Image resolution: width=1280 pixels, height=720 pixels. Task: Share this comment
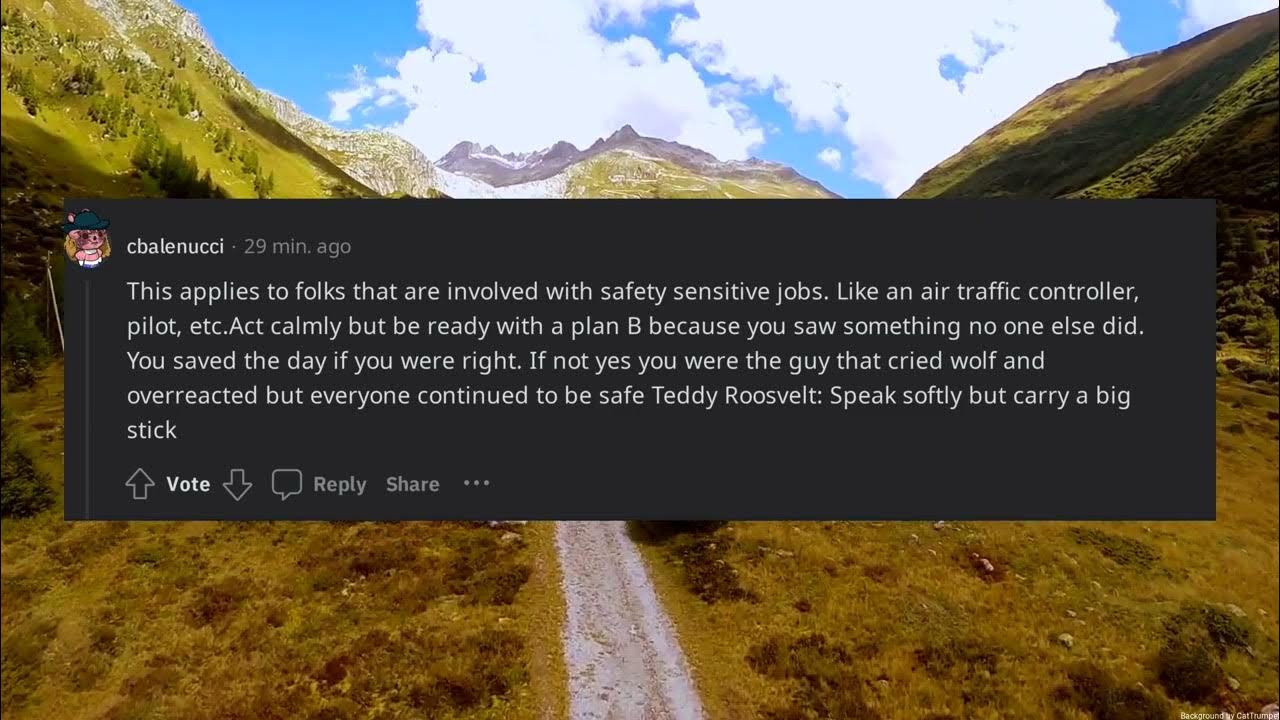click(x=412, y=484)
